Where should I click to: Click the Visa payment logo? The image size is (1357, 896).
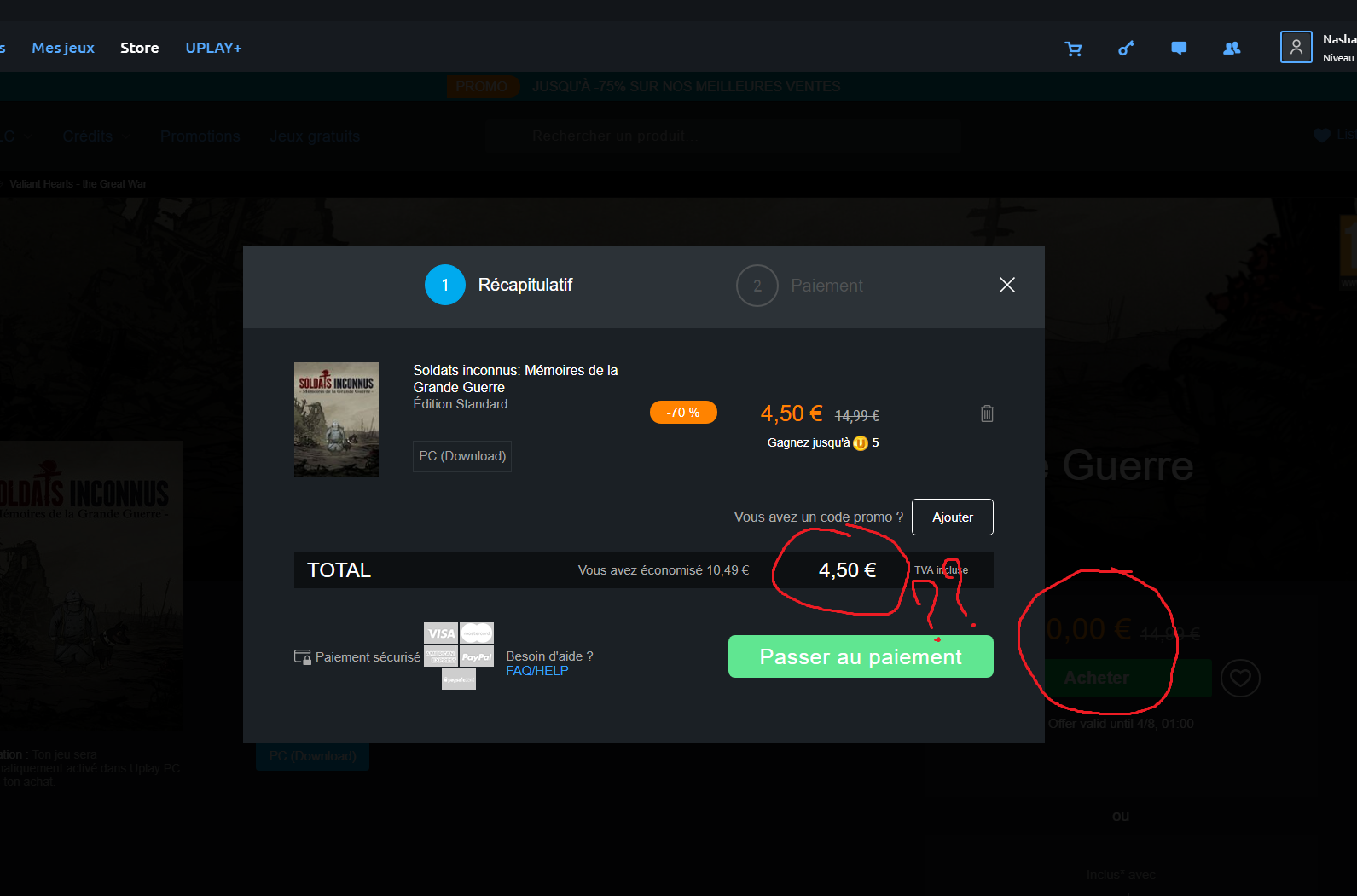click(441, 633)
